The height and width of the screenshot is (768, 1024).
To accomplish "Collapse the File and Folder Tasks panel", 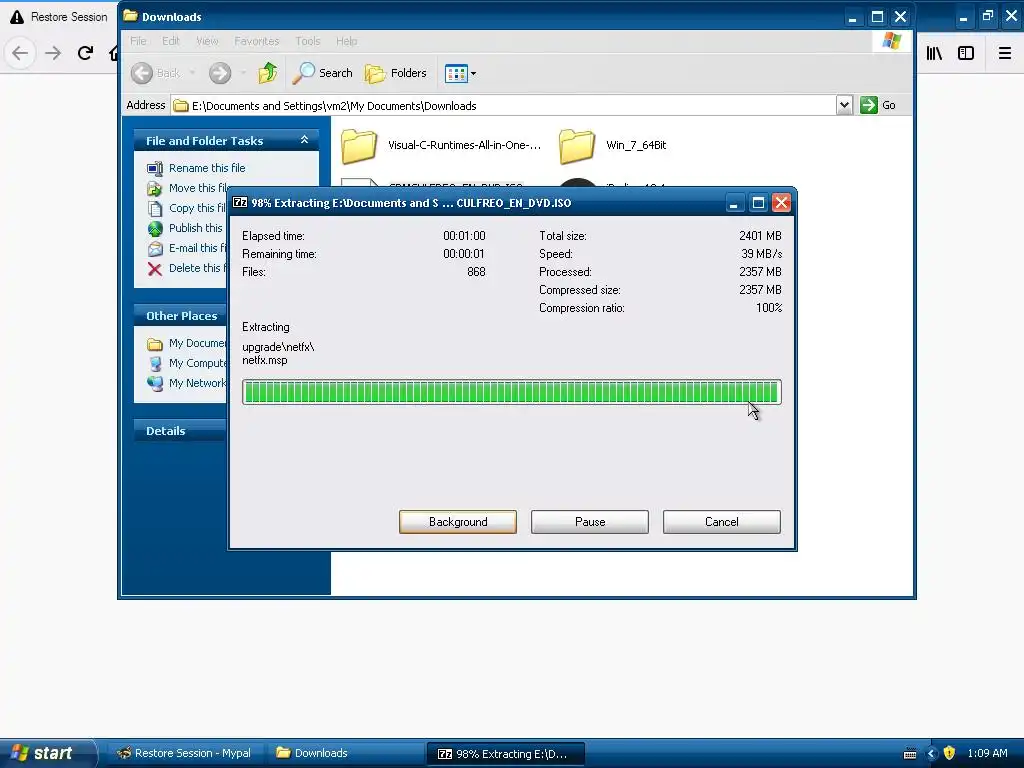I will [304, 140].
